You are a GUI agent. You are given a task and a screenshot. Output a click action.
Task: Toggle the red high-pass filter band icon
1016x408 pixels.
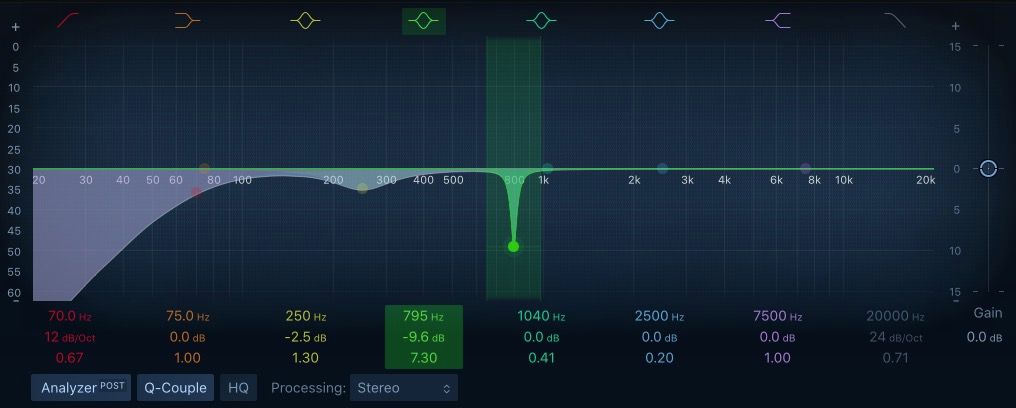67,21
